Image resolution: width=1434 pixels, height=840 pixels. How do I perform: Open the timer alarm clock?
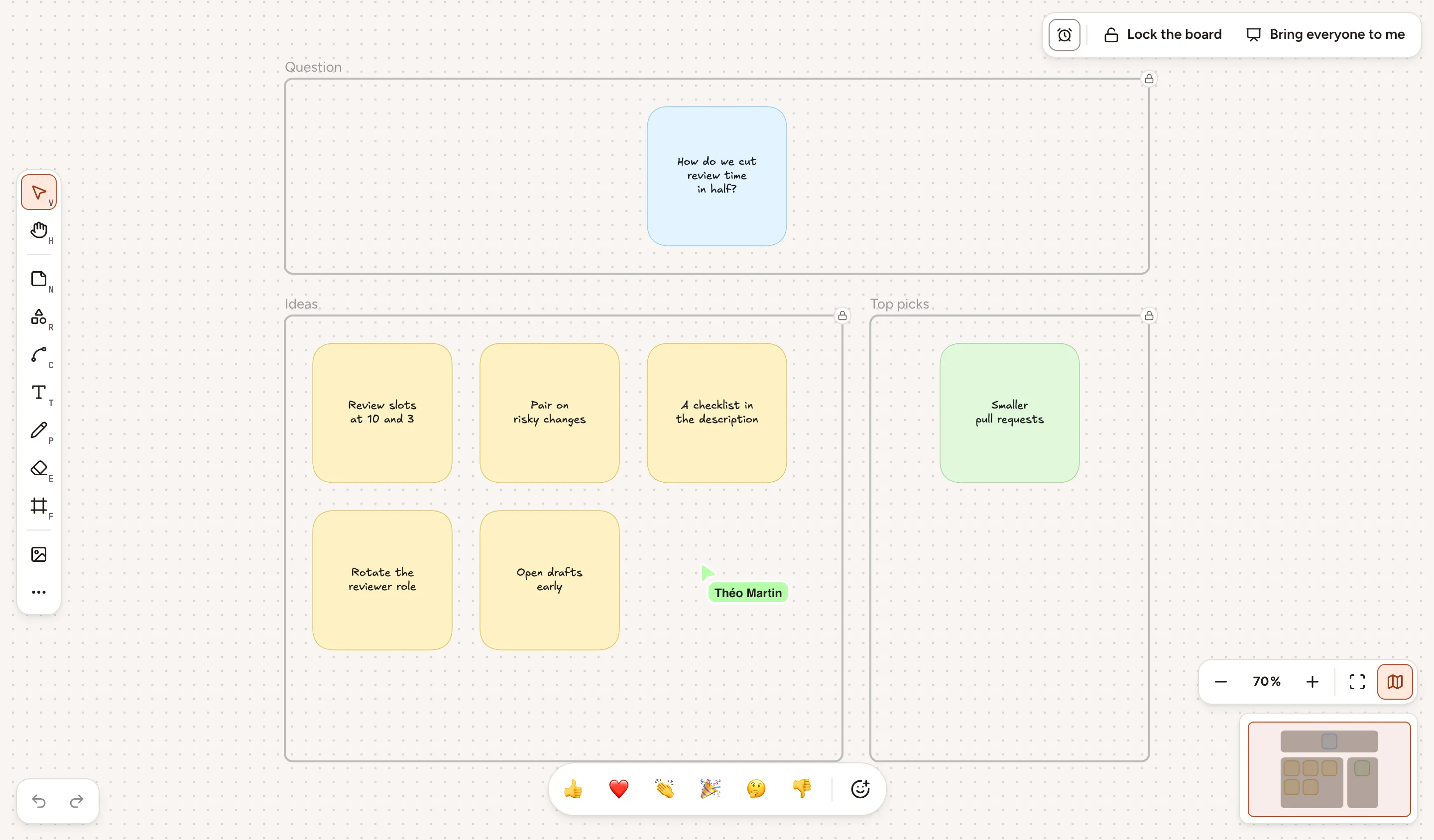pos(1064,35)
